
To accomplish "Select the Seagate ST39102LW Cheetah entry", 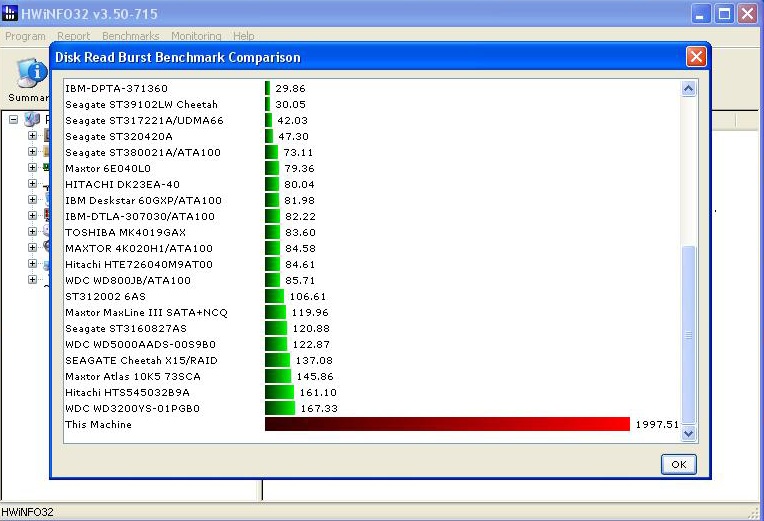I will point(141,104).
